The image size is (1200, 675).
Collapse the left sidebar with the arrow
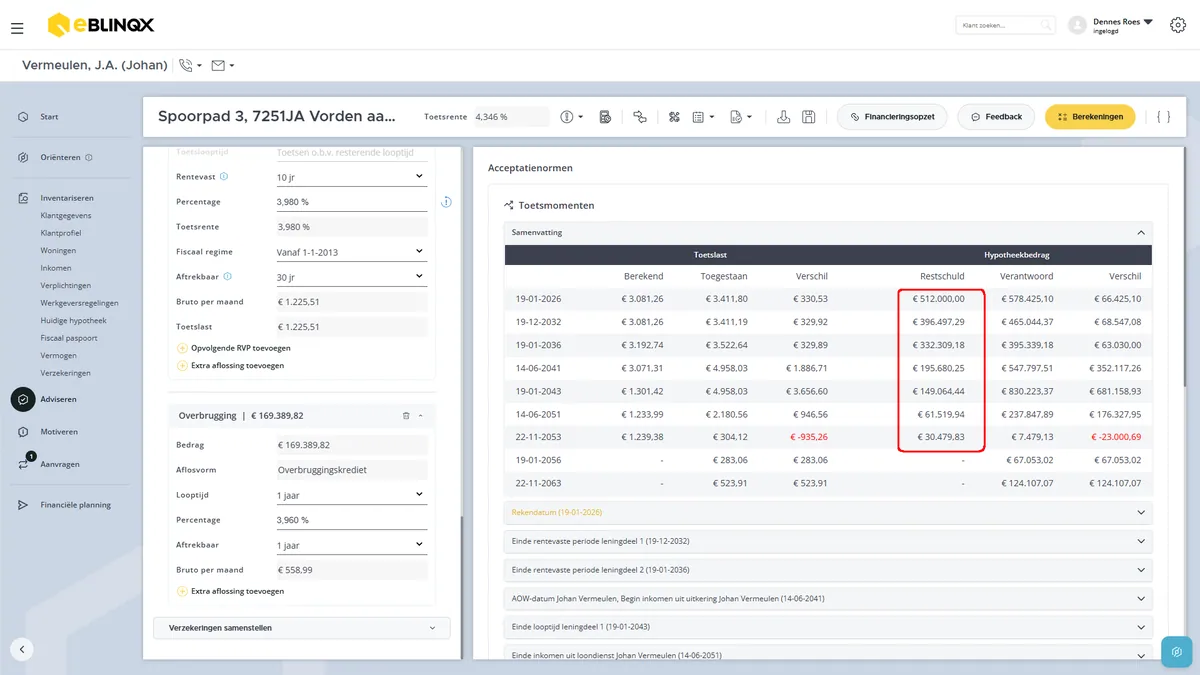click(x=22, y=648)
